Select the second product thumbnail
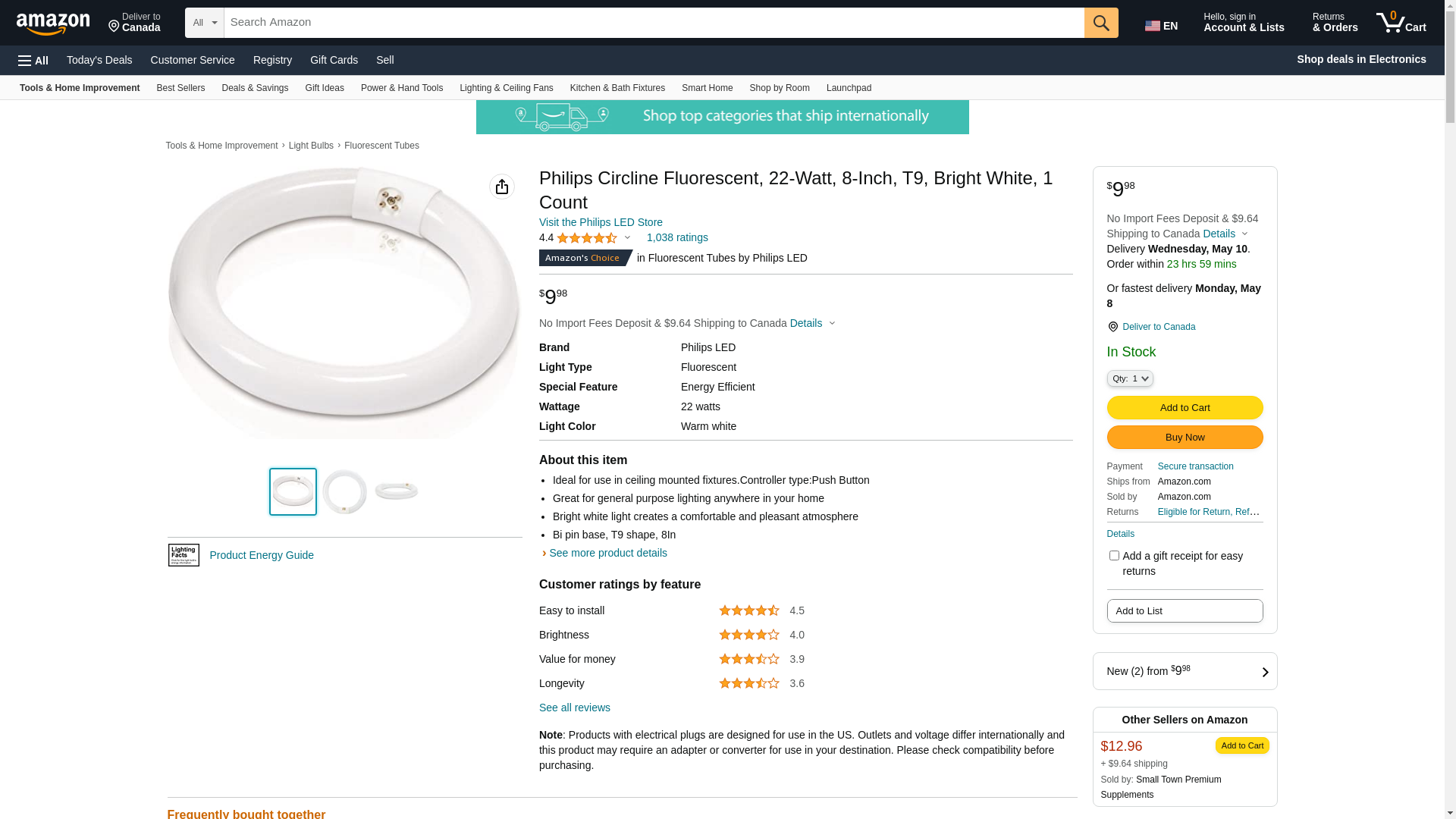The image size is (1456, 819). pos(344,491)
